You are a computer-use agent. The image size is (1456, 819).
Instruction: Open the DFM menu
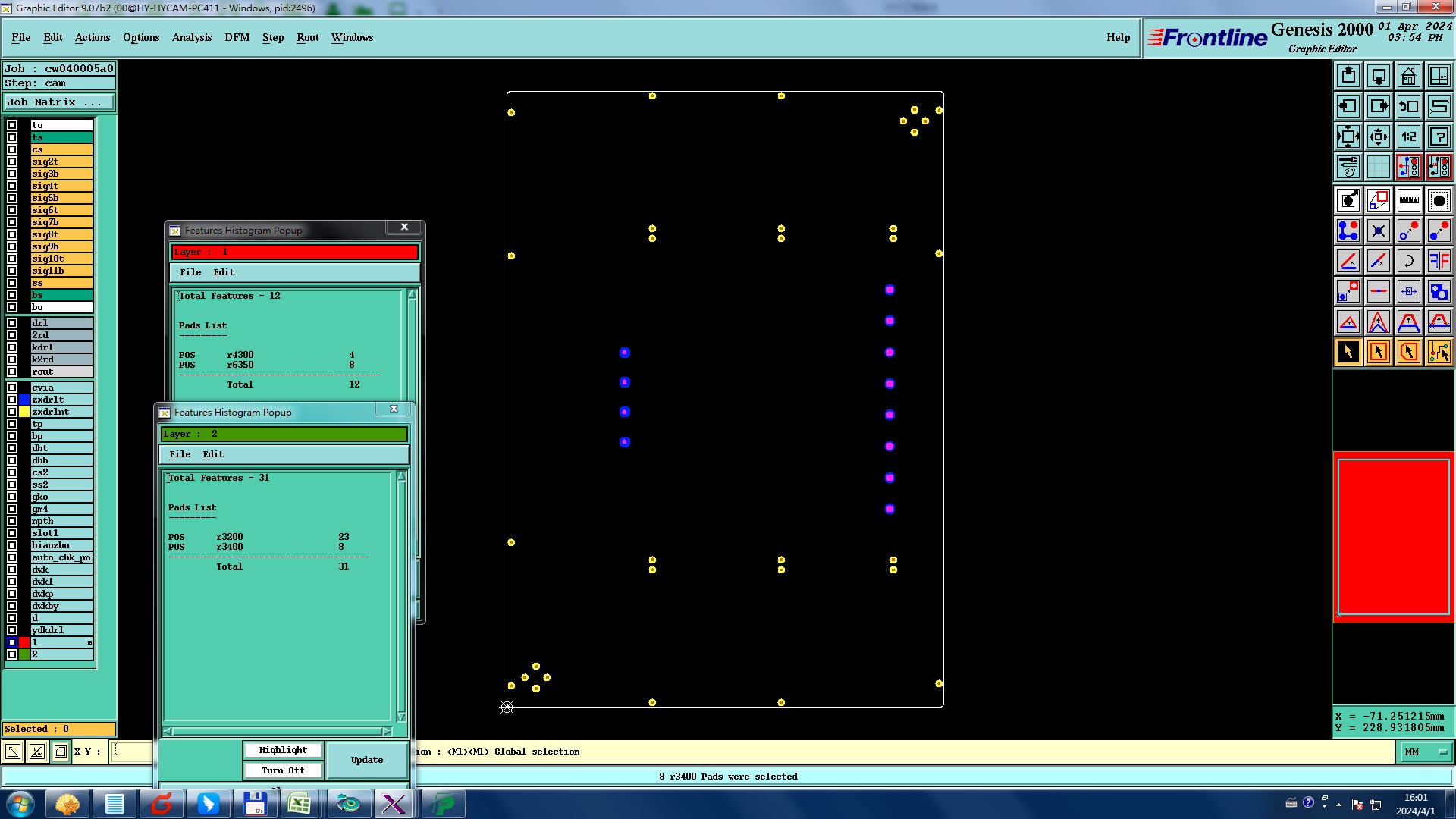(237, 37)
